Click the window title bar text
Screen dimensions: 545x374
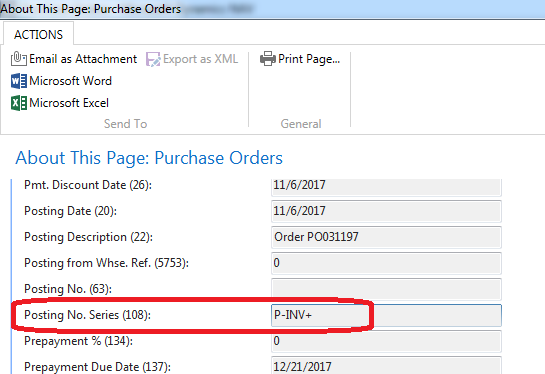(x=91, y=8)
